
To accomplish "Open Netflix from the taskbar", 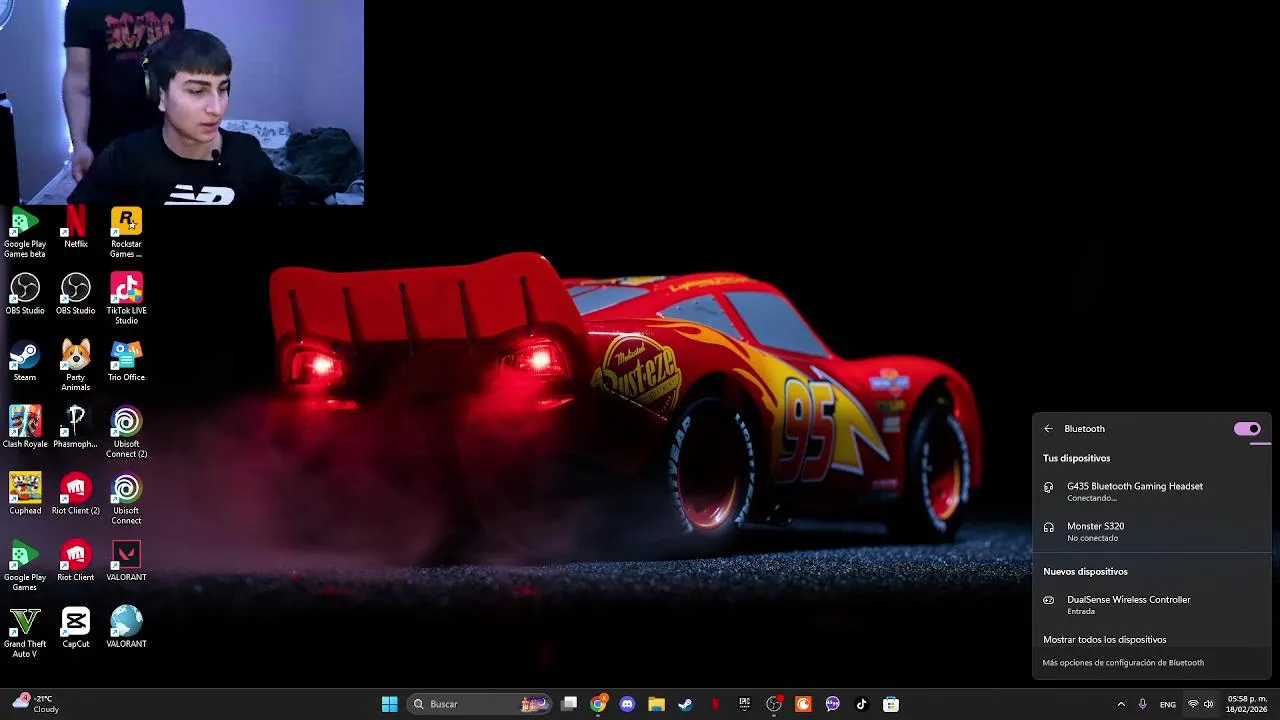I will pyautogui.click(x=715, y=704).
